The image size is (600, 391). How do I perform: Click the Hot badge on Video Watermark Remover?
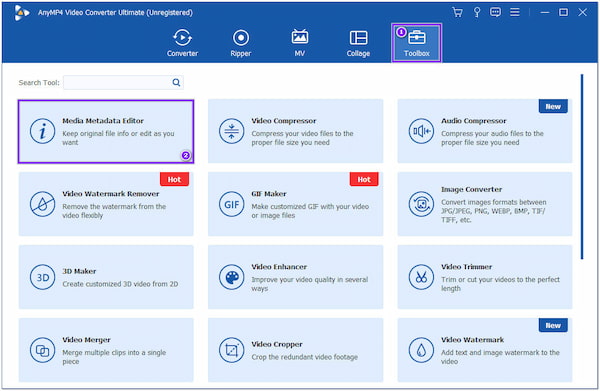[x=174, y=179]
